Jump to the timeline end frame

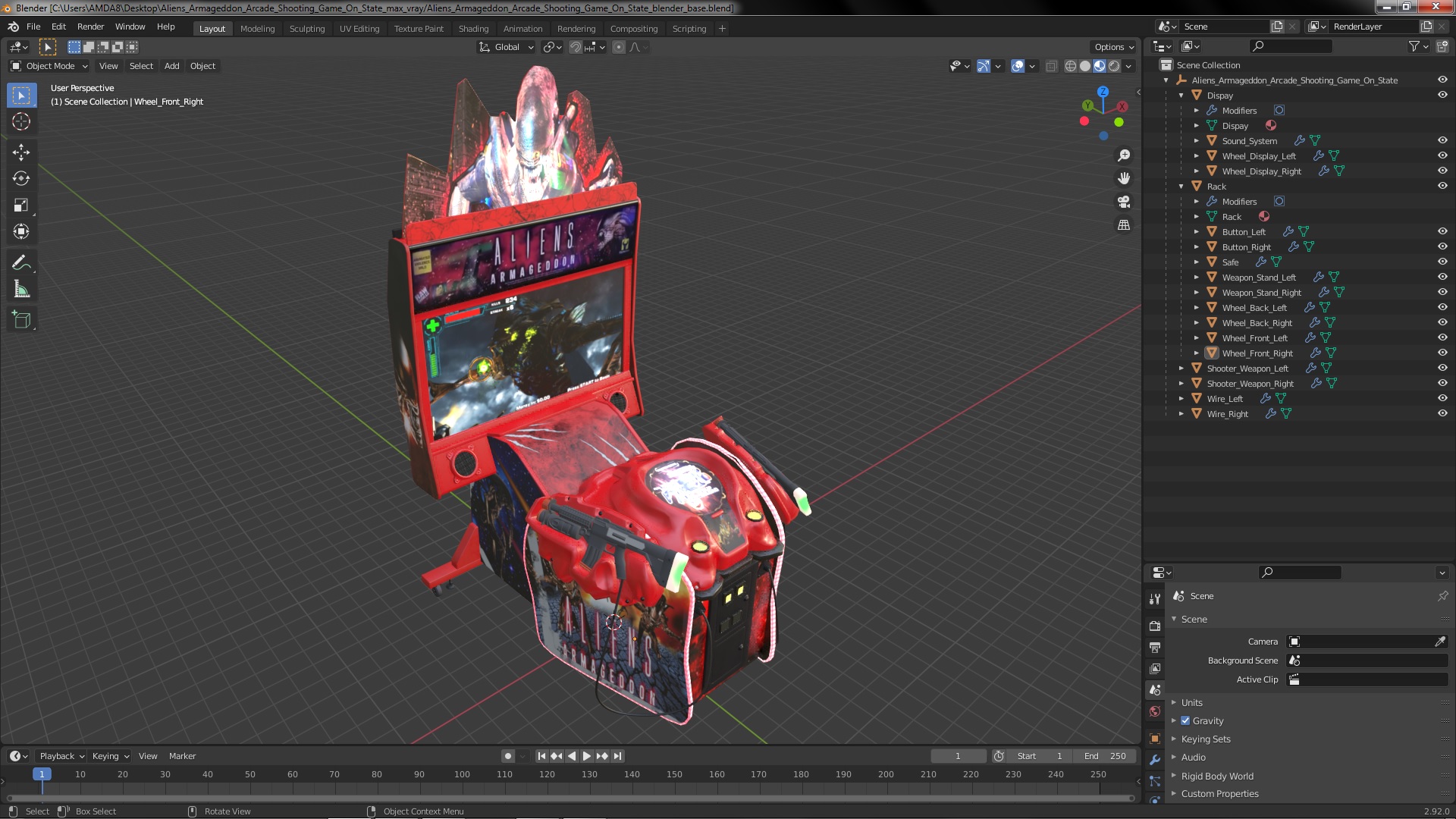tap(617, 756)
